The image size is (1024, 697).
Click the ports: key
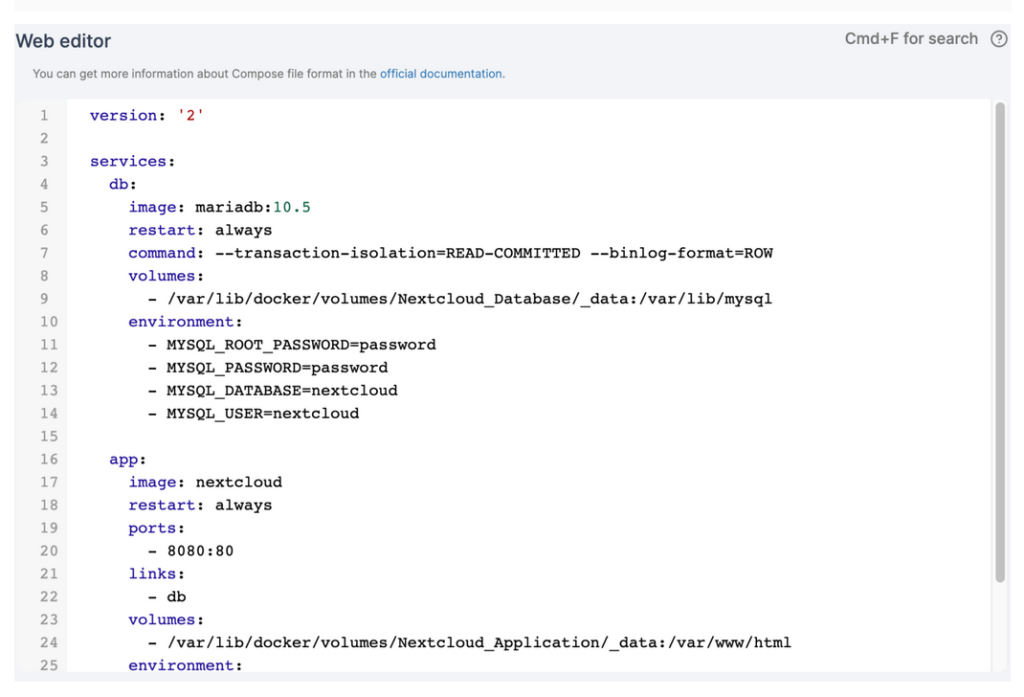[157, 528]
